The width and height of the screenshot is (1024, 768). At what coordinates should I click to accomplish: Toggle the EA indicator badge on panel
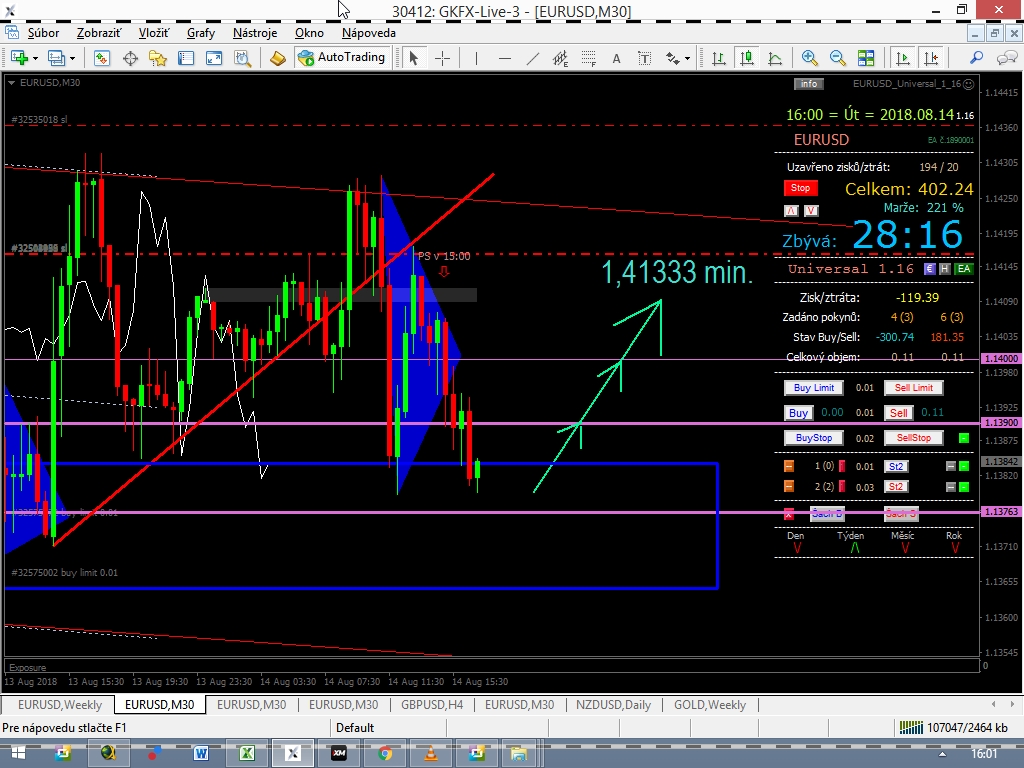[964, 268]
